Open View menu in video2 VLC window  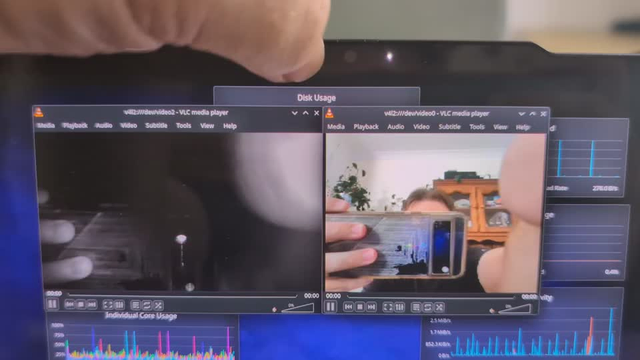pos(207,126)
